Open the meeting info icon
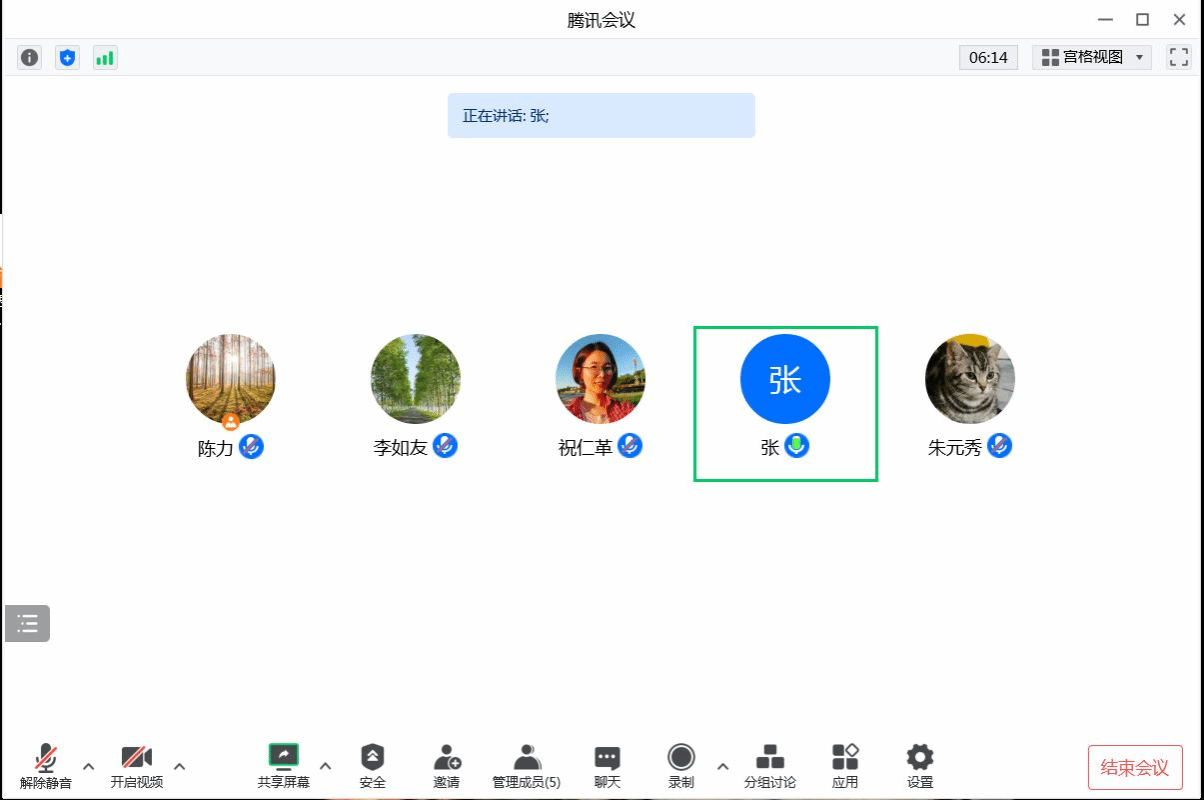The width and height of the screenshot is (1204, 800). click(x=30, y=58)
